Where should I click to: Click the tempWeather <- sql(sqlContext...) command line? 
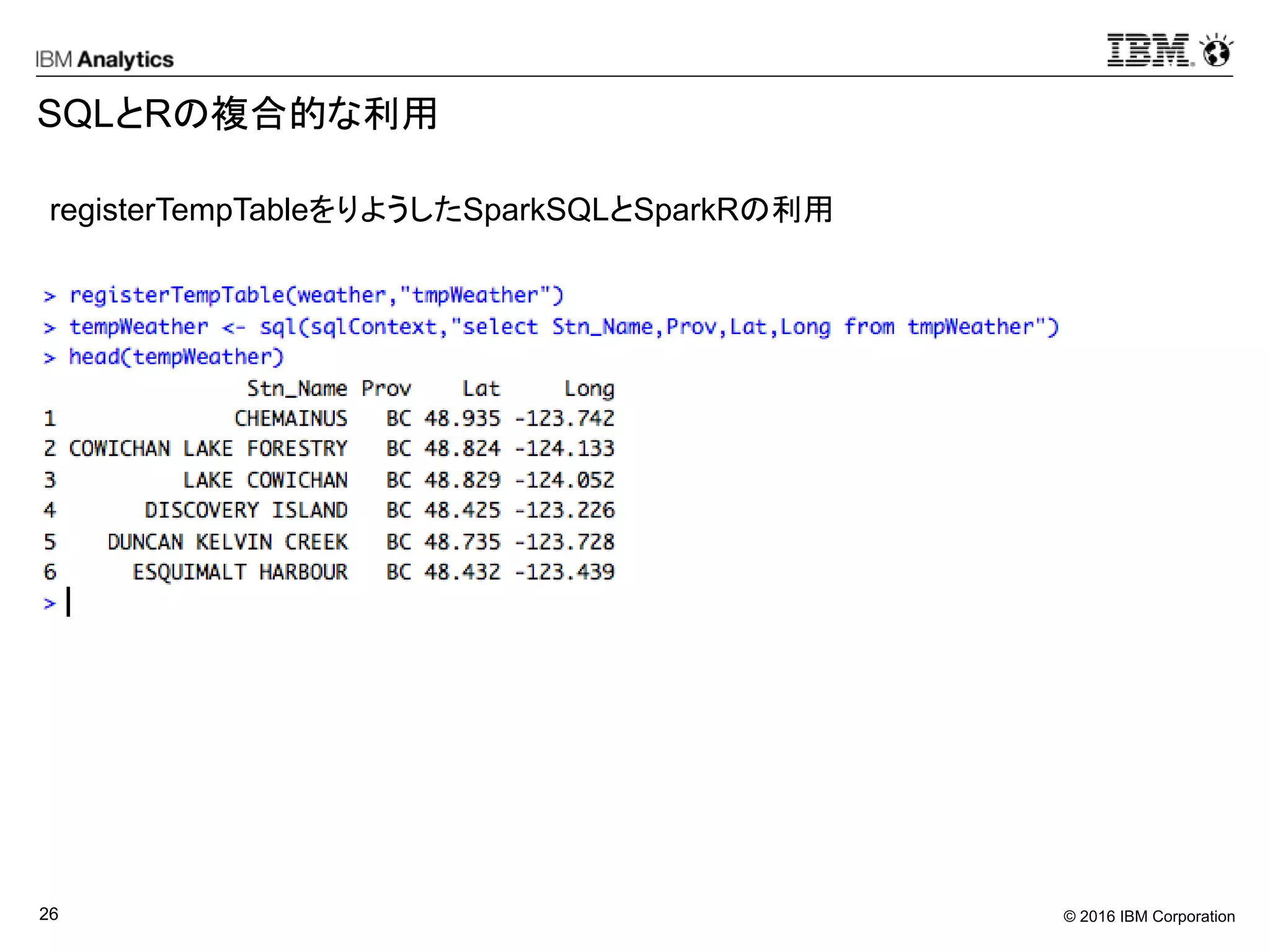pyautogui.click(x=551, y=327)
